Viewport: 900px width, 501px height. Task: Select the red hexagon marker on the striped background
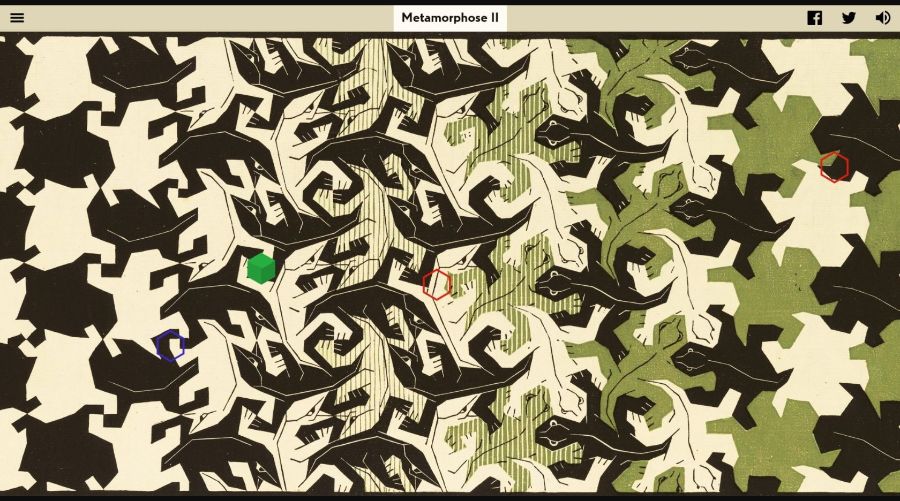[437, 284]
